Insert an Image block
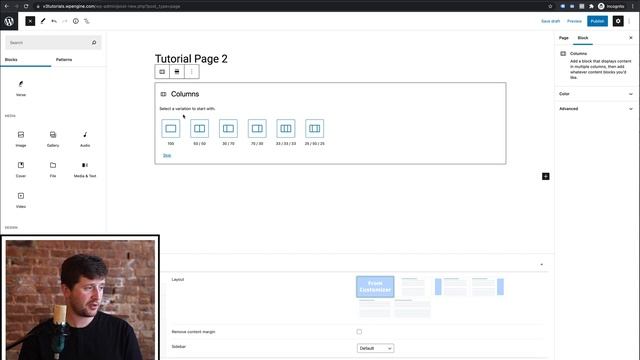 (21, 139)
